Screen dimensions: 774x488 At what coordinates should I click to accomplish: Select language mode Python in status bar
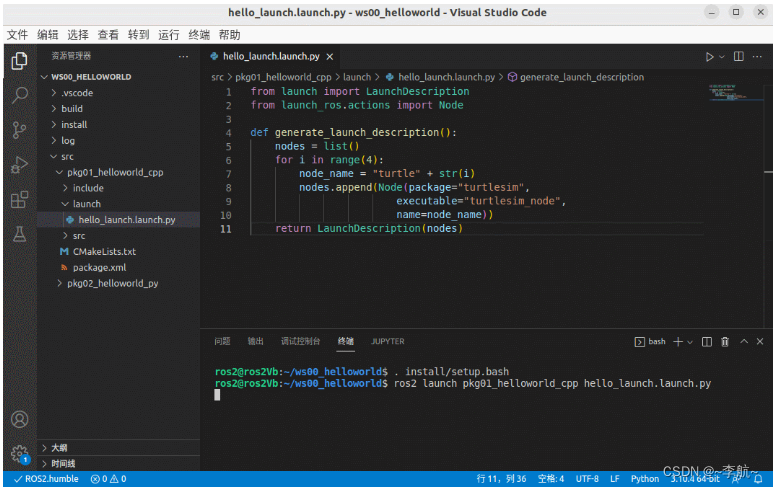pyautogui.click(x=645, y=479)
